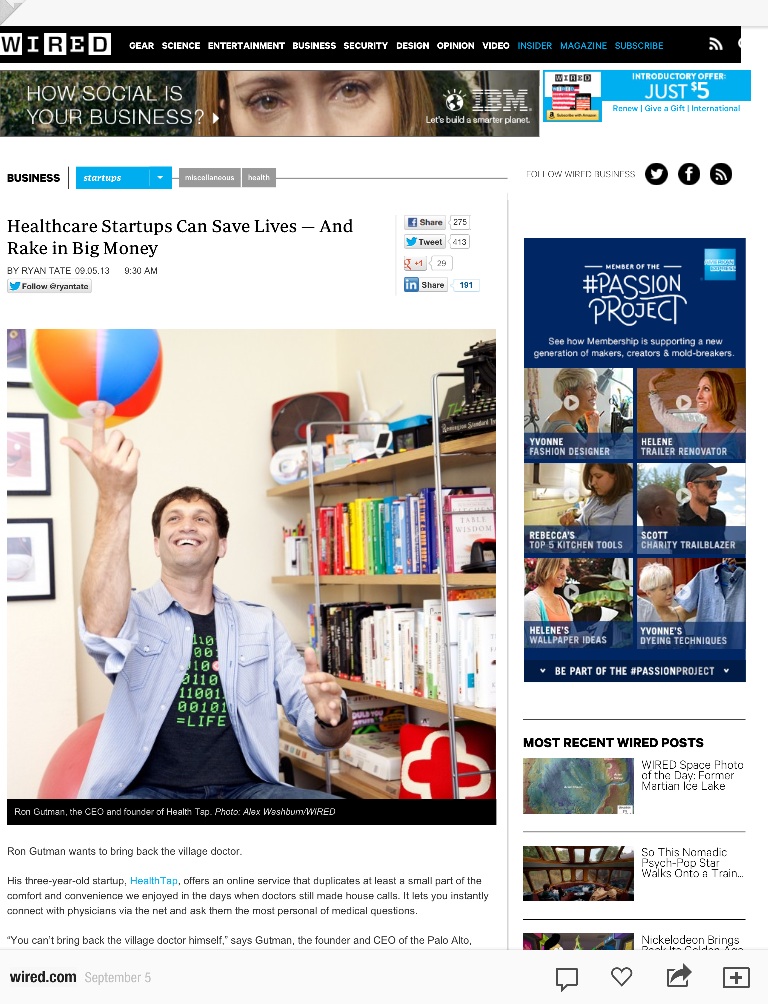Click the Facebook Share button
Screen dimensions: 768x1004
pyautogui.click(x=425, y=222)
